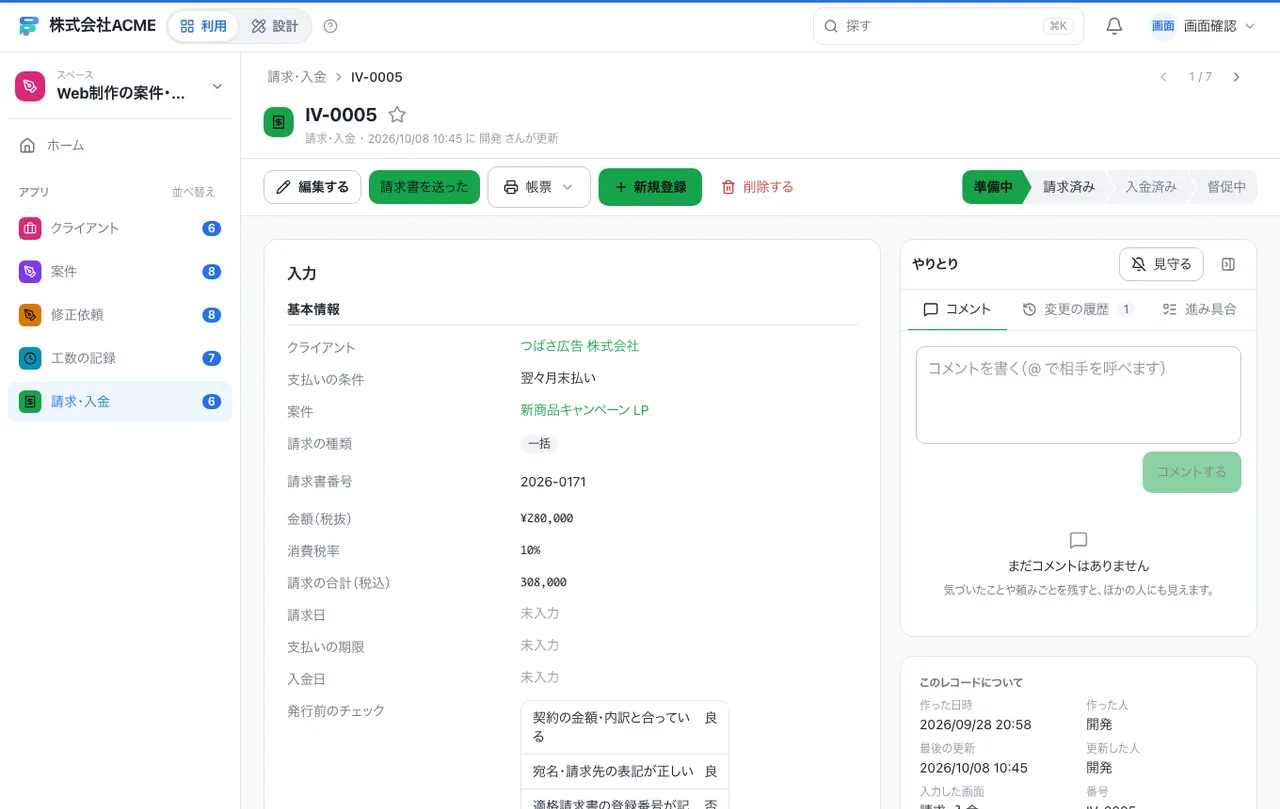1280x809 pixels.
Task: Click 並べ替え in the sidebar
Action: [194, 192]
